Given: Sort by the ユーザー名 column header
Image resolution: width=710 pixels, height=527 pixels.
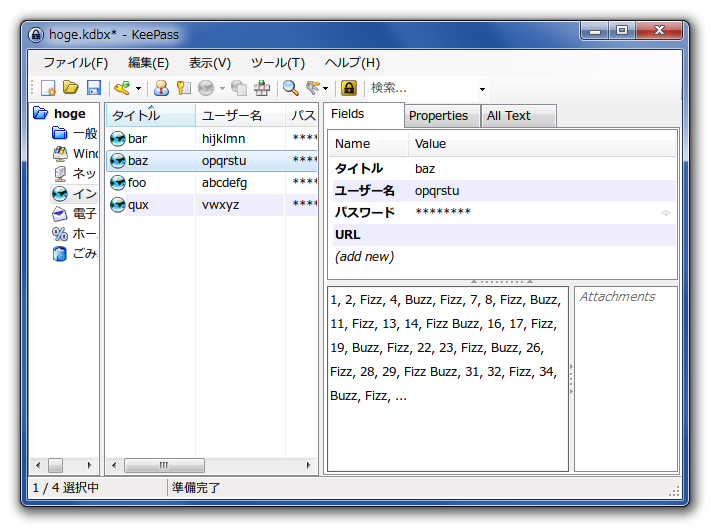Looking at the screenshot, I should coord(240,115).
